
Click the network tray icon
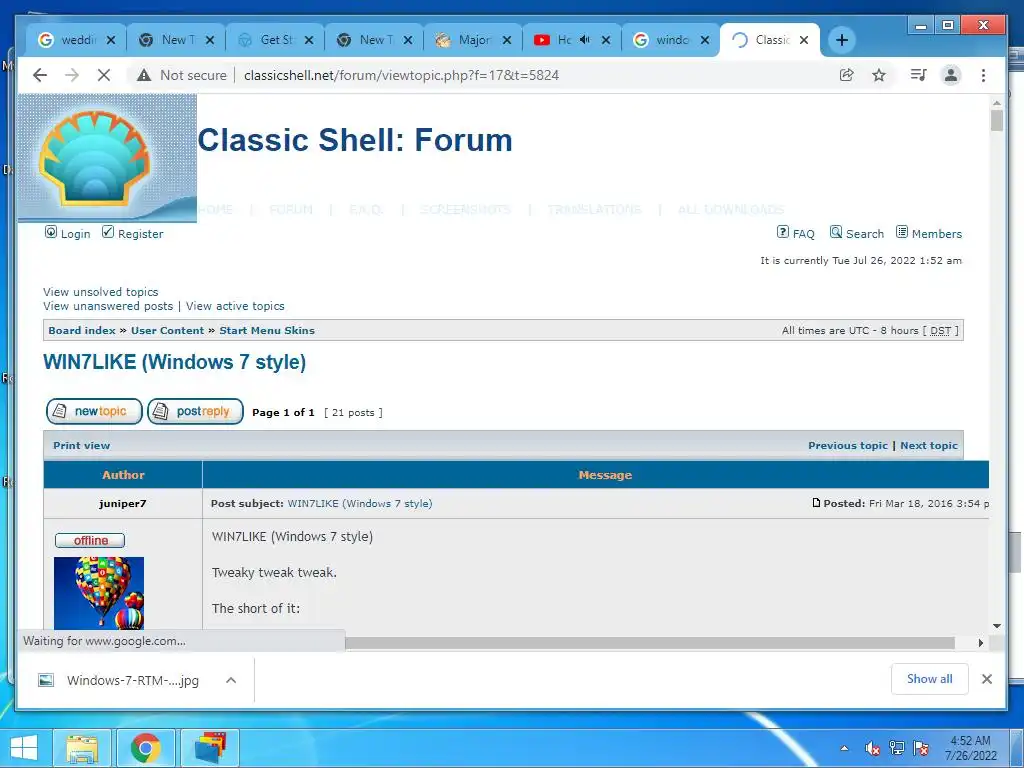897,748
